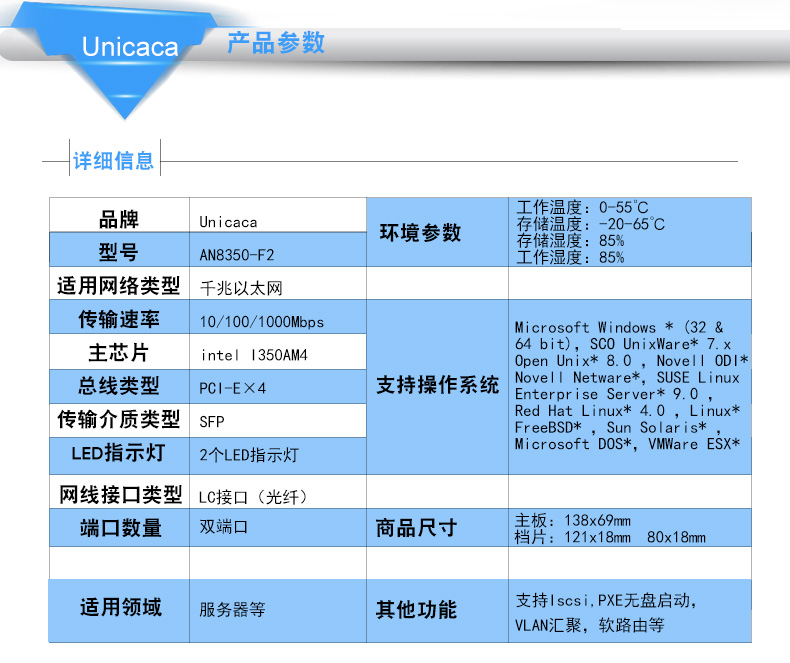Viewport: 790px width, 663px height.
Task: Click the 总线类型 label
Action: pos(119,386)
